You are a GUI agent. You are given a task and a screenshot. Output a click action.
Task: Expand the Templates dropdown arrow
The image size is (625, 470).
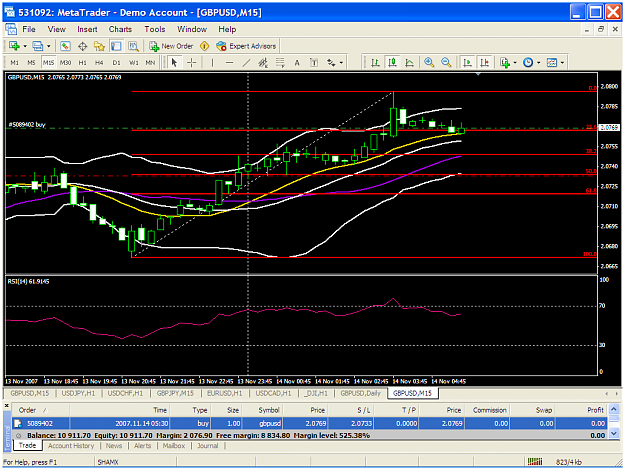point(562,63)
